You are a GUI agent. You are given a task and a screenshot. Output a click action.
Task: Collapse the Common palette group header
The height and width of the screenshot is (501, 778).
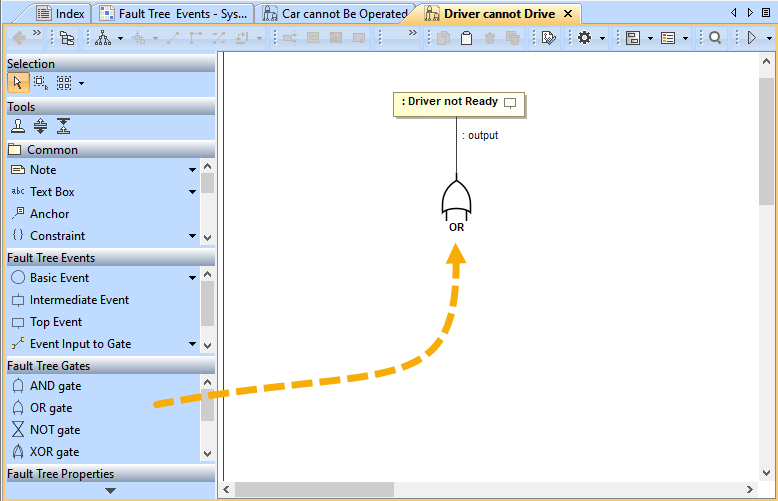tap(110, 149)
